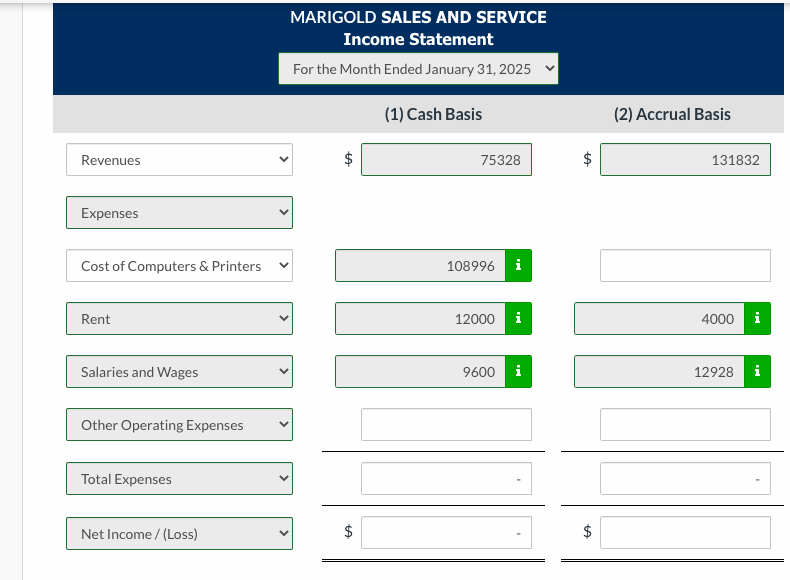Click the '(2) Accrual Basis' column heading
The height and width of the screenshot is (580, 790).
(672, 114)
